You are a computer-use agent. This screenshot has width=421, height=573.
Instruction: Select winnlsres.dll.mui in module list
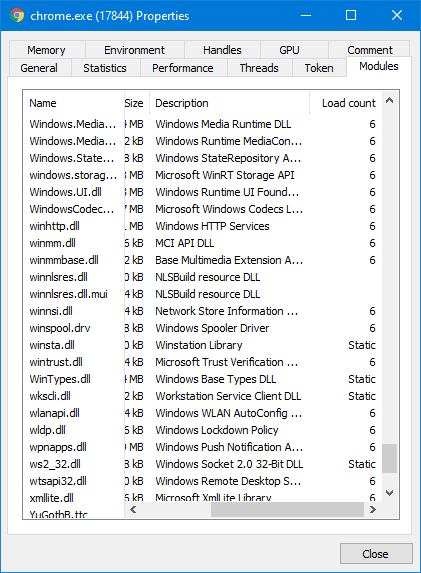(x=202, y=294)
